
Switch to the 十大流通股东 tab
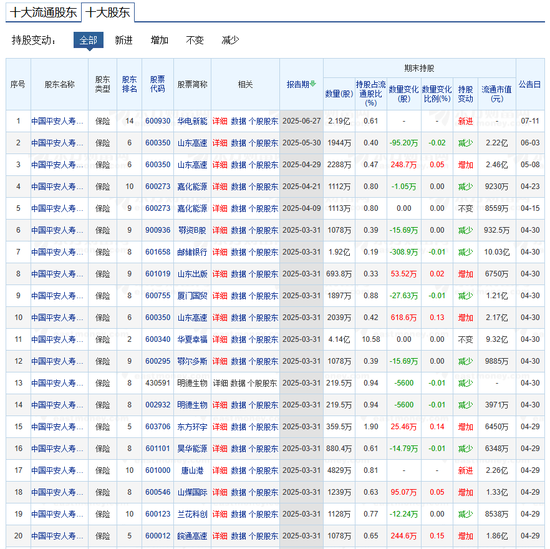(x=43, y=13)
